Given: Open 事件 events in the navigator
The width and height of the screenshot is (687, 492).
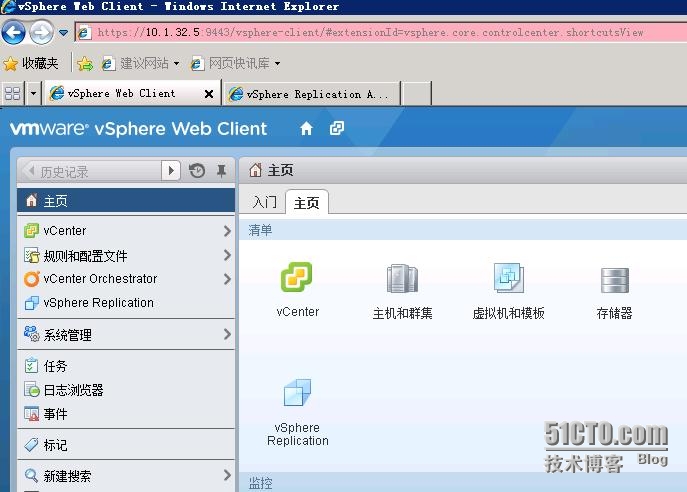Looking at the screenshot, I should [x=55, y=414].
